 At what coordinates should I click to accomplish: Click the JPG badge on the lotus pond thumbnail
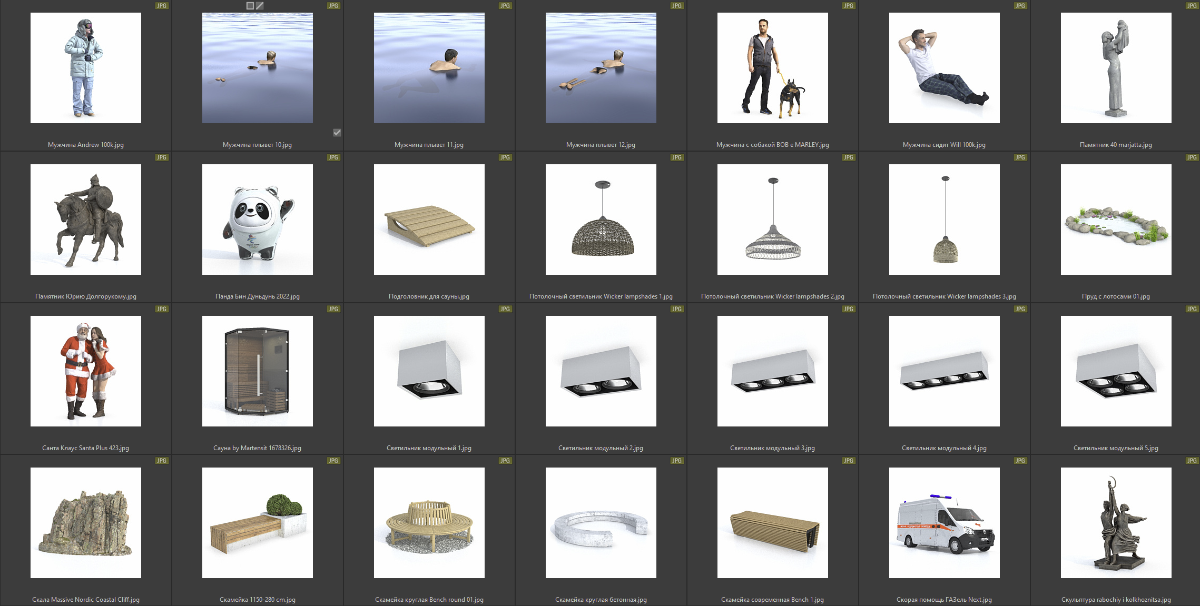[x=1191, y=157]
